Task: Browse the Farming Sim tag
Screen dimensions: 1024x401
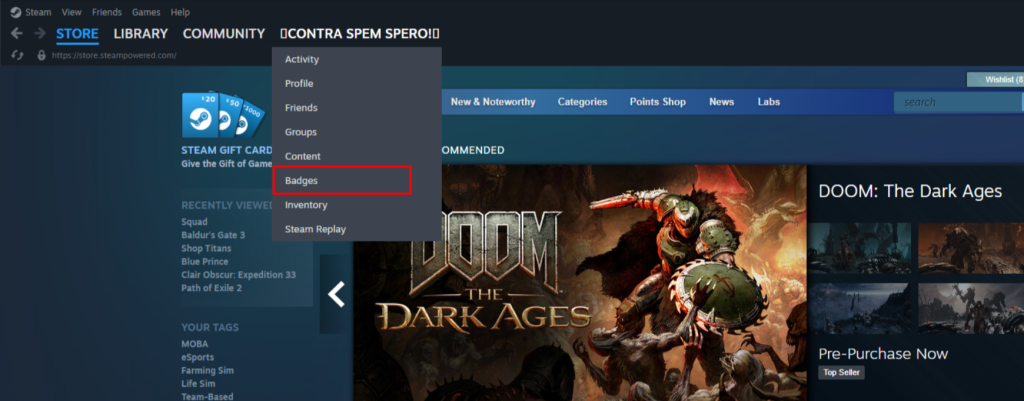Action: 208,370
